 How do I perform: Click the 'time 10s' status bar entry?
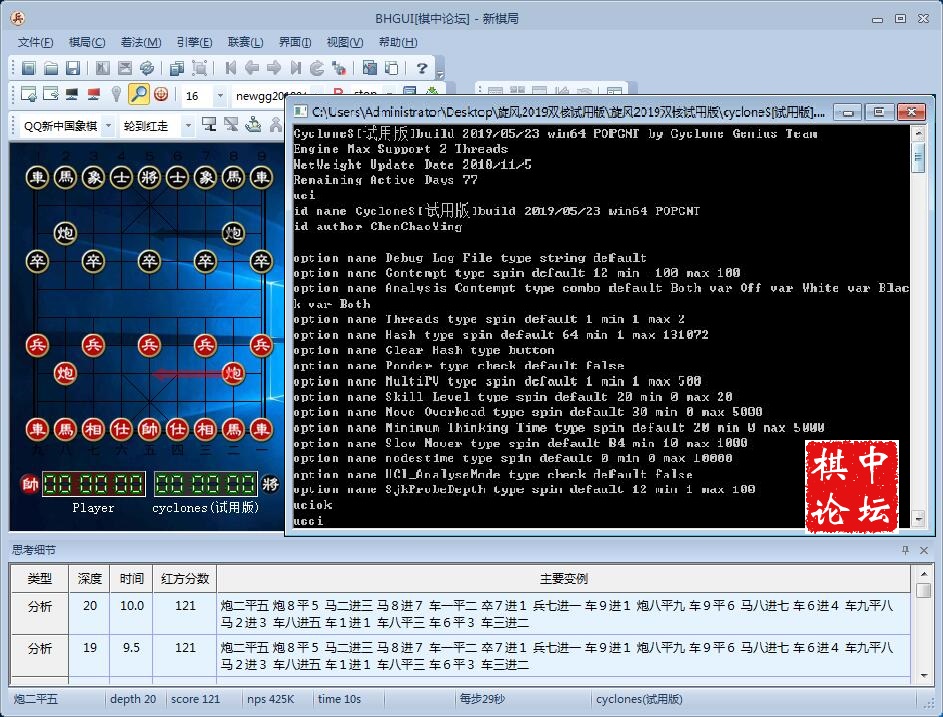(339, 699)
